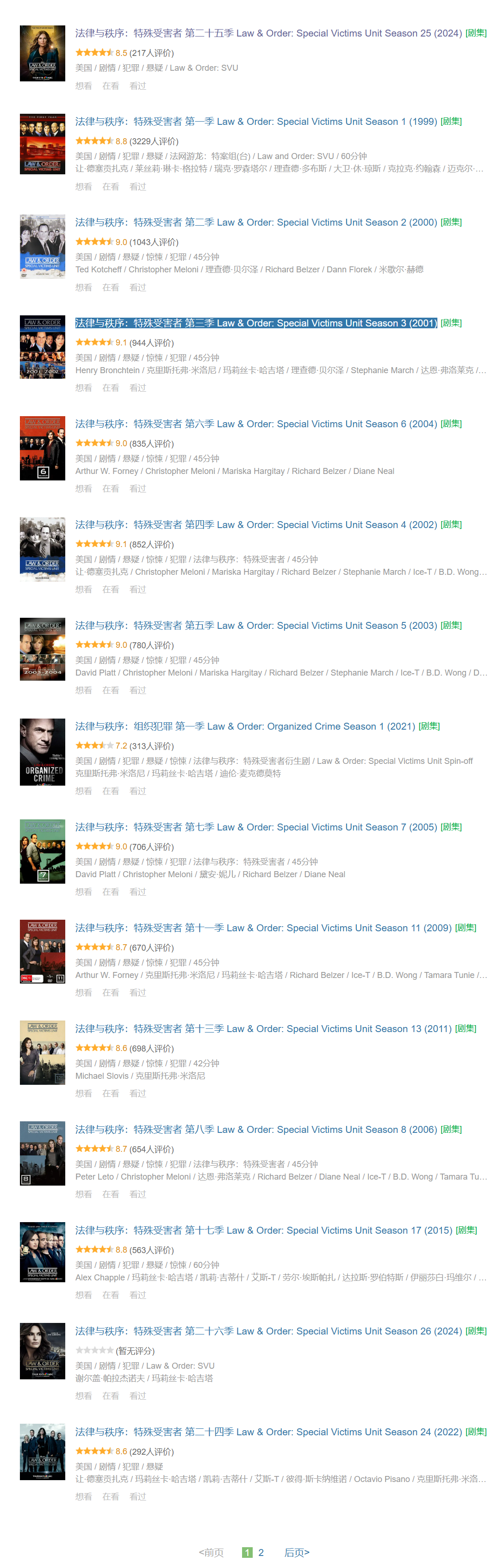Open Organized Crime Season 1 (2021) link

click(x=245, y=726)
